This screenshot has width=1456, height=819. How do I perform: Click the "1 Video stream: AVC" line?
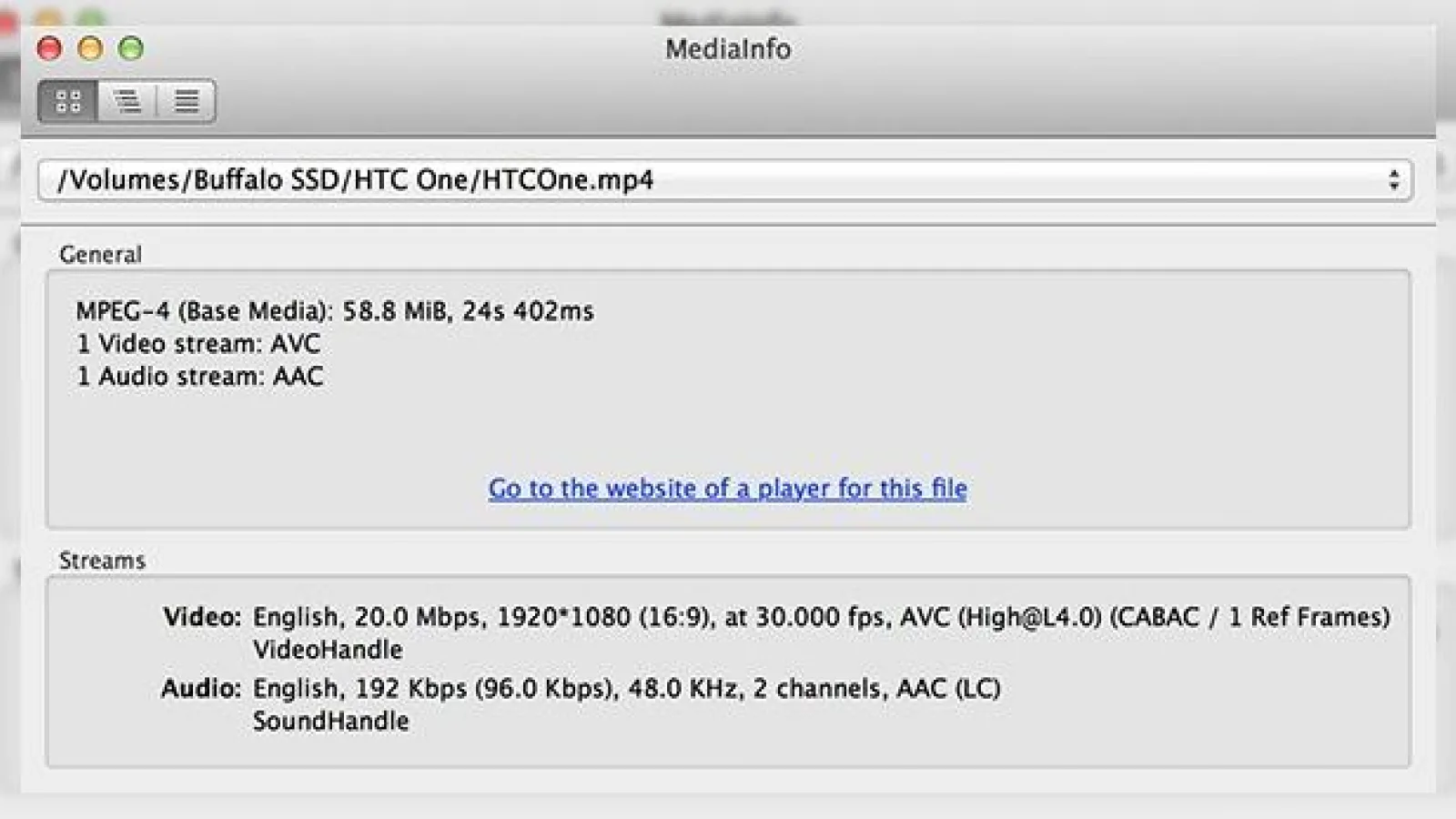(198, 344)
